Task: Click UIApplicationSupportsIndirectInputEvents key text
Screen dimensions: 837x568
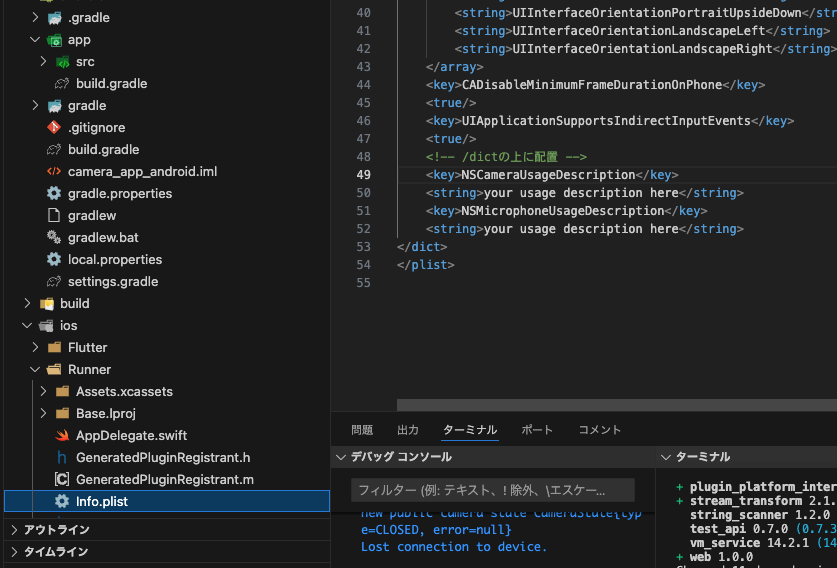Action: click(x=606, y=121)
